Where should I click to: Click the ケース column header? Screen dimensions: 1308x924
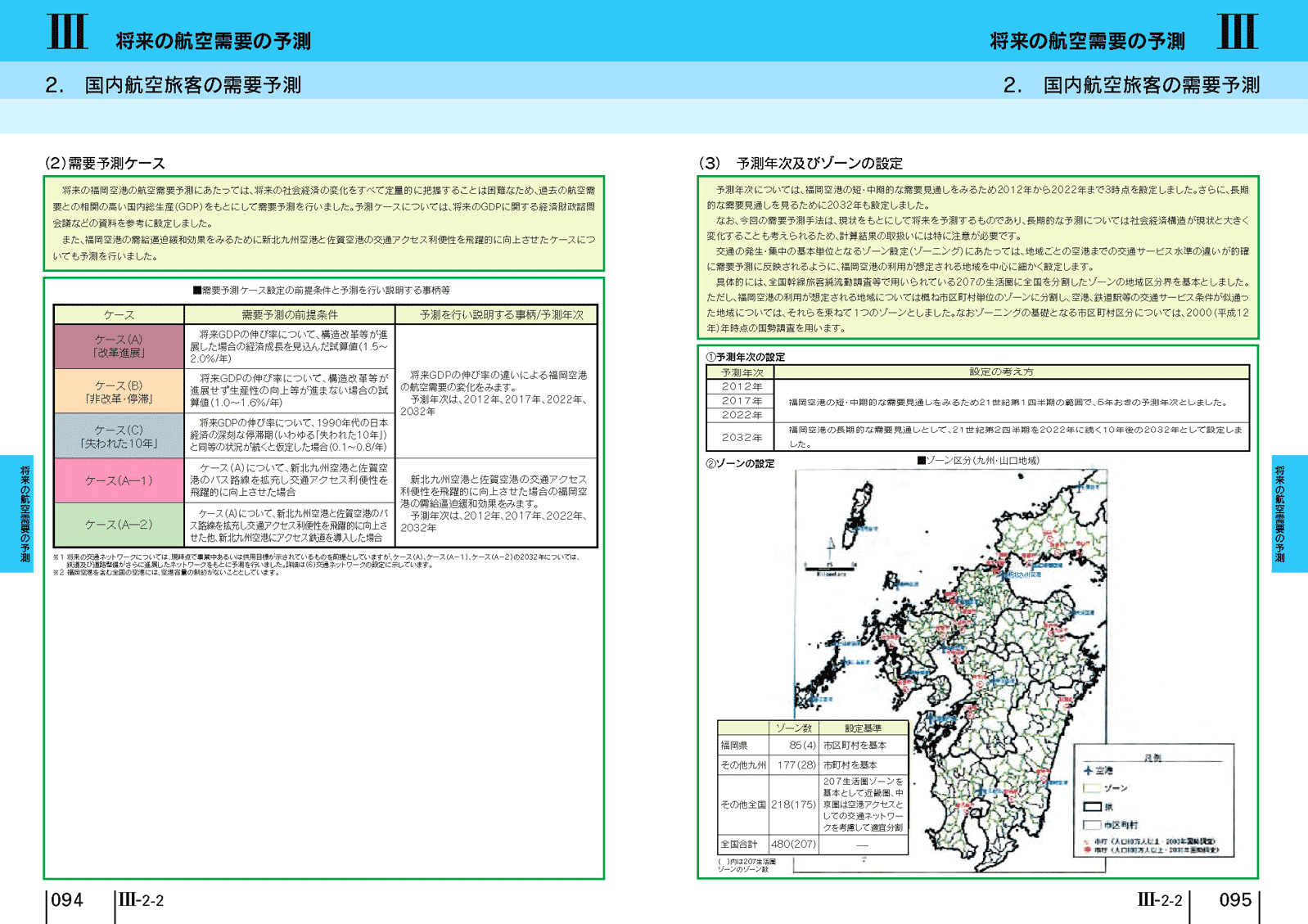click(x=119, y=315)
